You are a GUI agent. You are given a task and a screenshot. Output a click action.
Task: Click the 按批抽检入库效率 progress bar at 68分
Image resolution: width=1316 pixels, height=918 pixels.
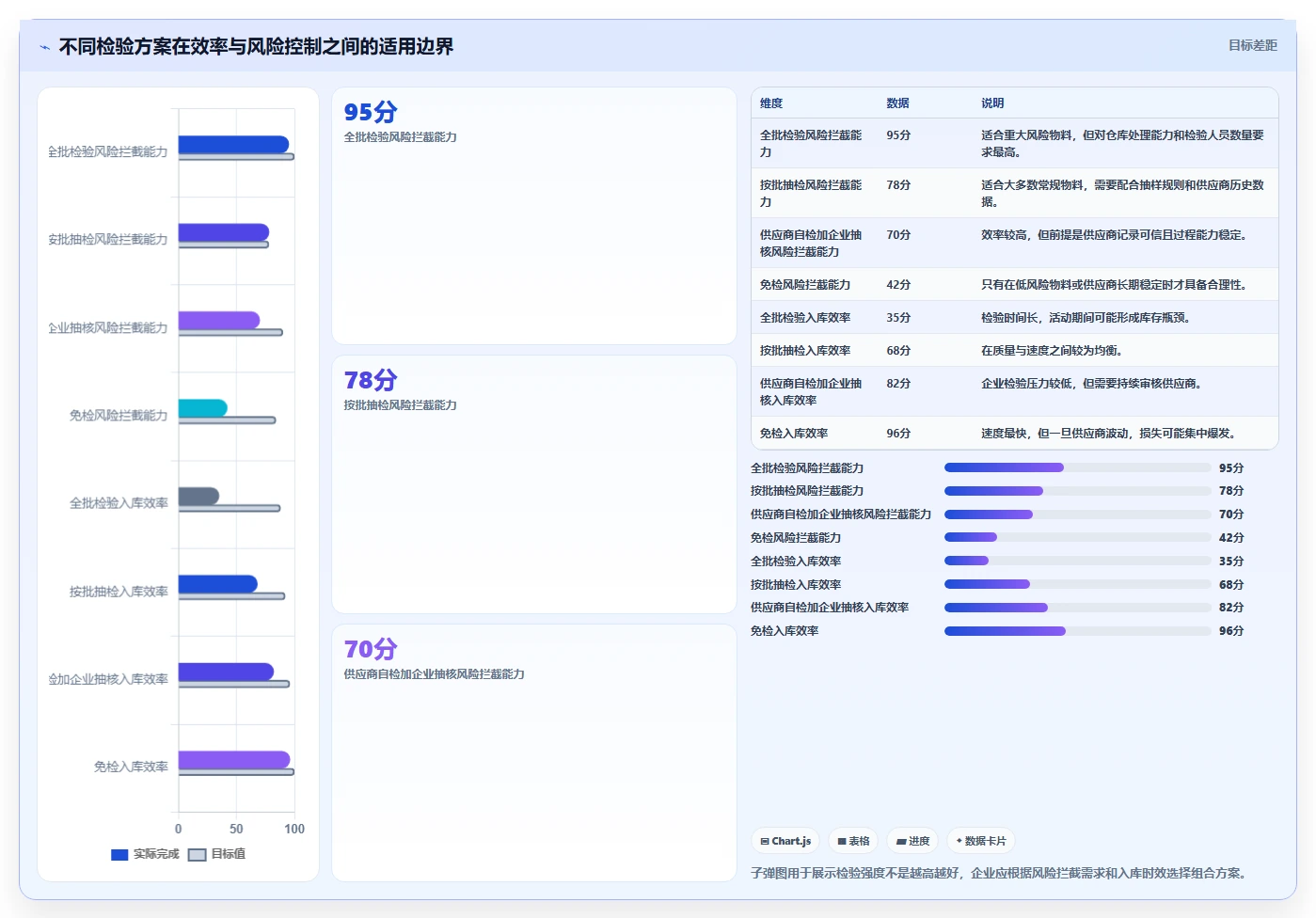tap(1078, 584)
